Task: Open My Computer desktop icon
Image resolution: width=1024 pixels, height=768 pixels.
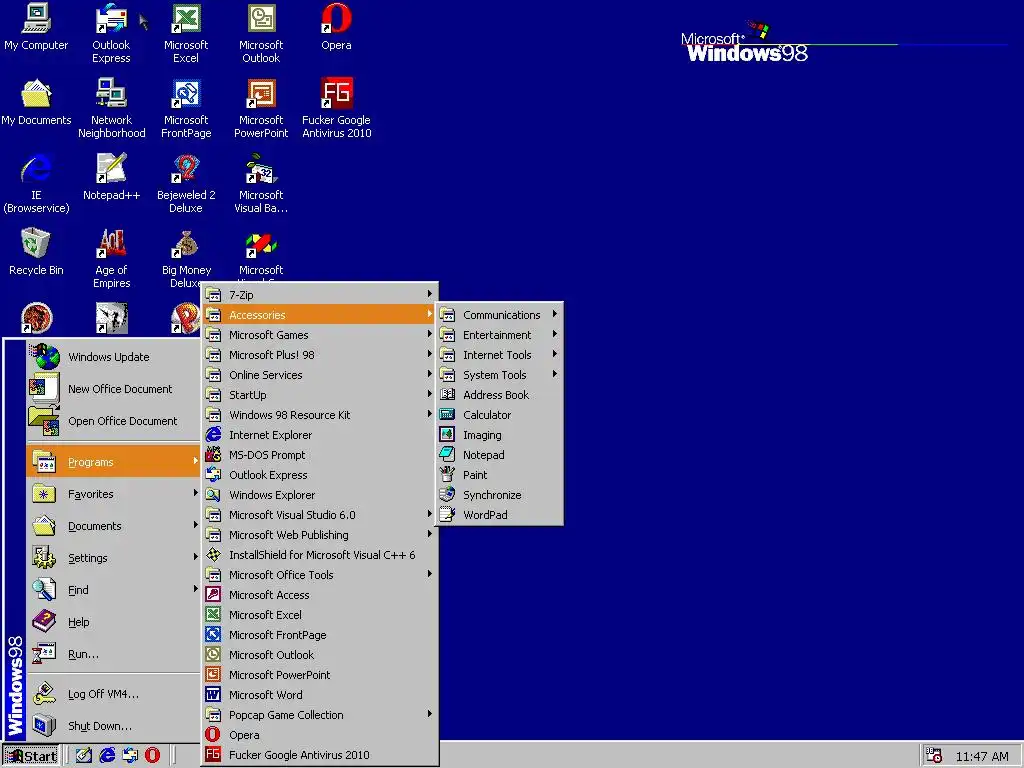Action: tap(36, 27)
